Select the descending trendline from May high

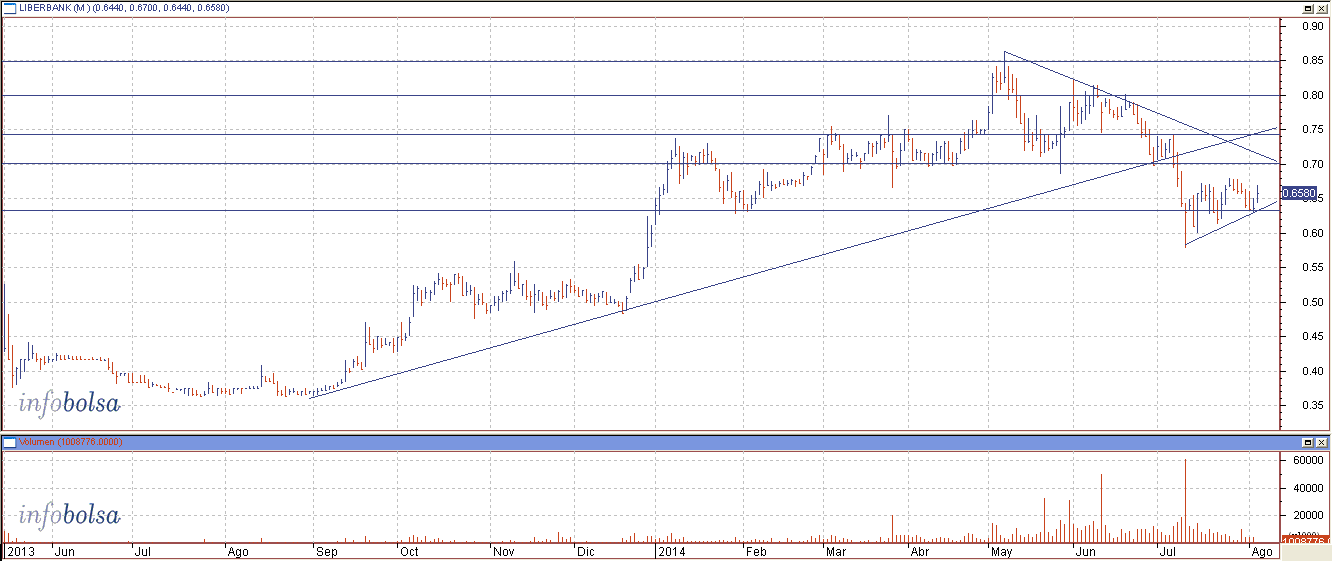[x=1140, y=107]
